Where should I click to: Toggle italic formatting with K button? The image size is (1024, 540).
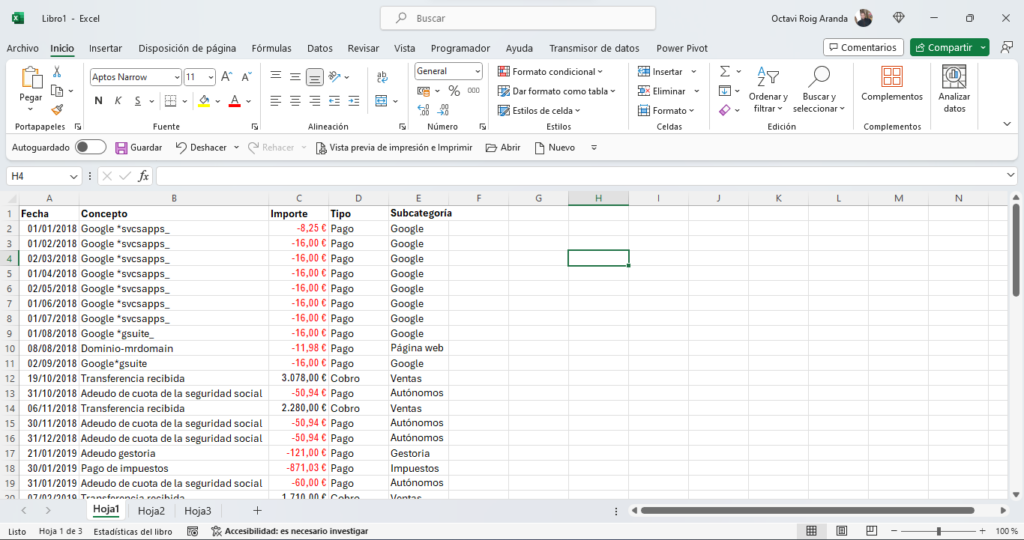click(x=120, y=101)
